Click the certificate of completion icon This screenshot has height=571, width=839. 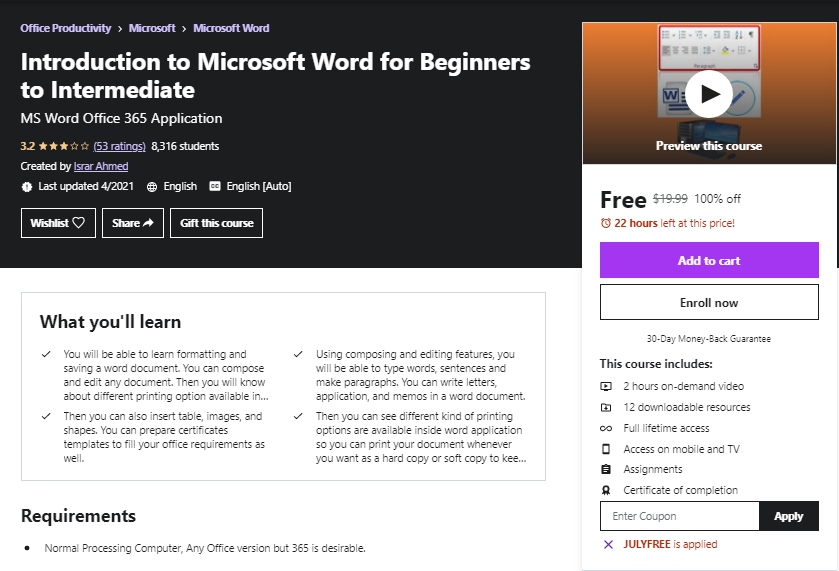(606, 490)
